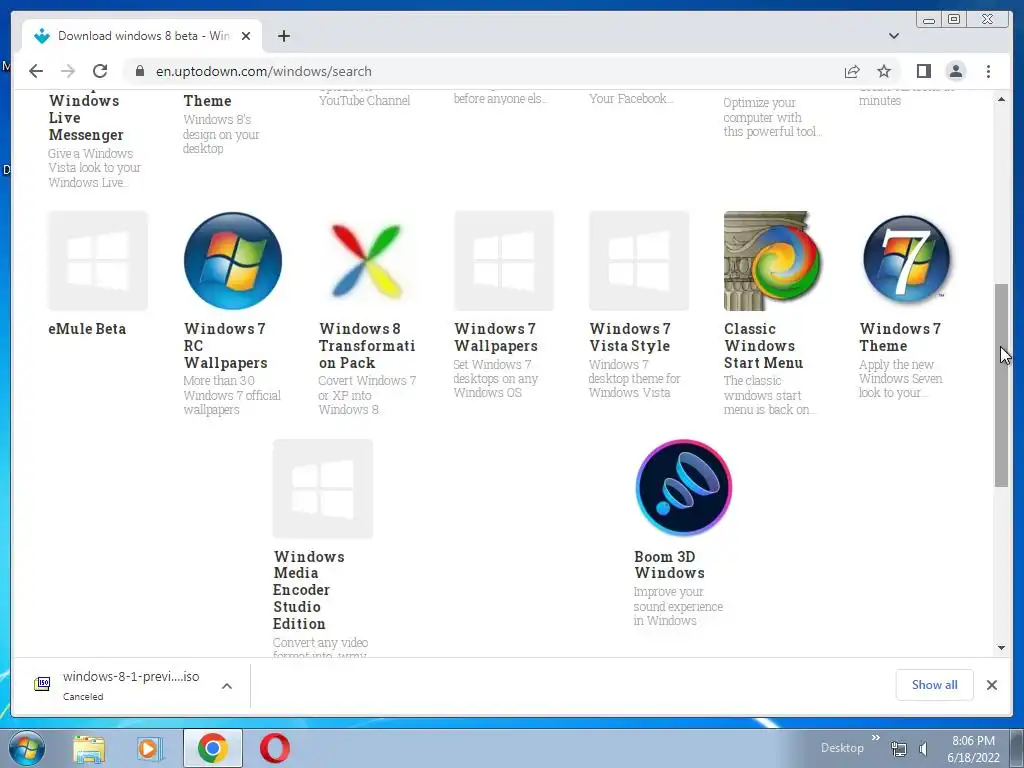This screenshot has width=1024, height=768.
Task: Launch Windows Media Player from taskbar
Action: (x=150, y=749)
